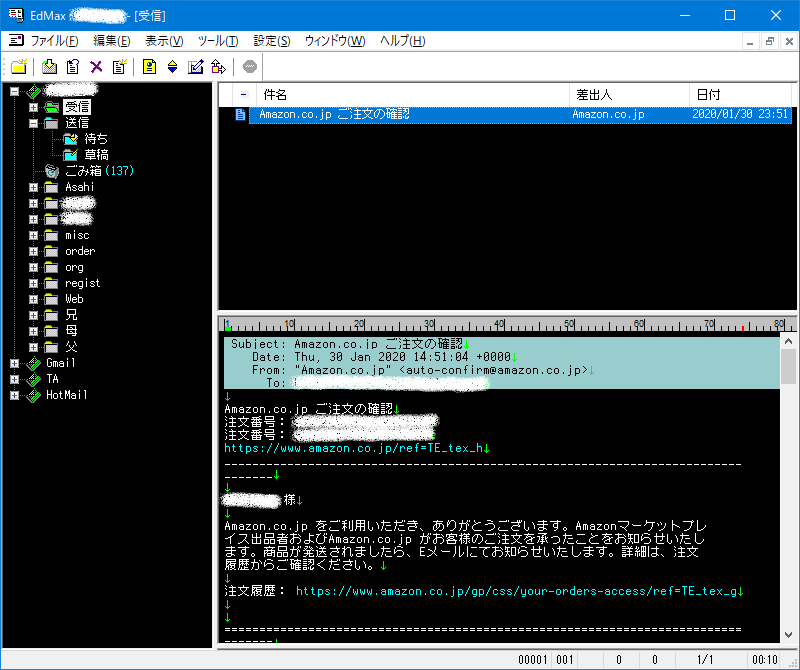
Task: Expand the Web folder
Action: [x=33, y=300]
